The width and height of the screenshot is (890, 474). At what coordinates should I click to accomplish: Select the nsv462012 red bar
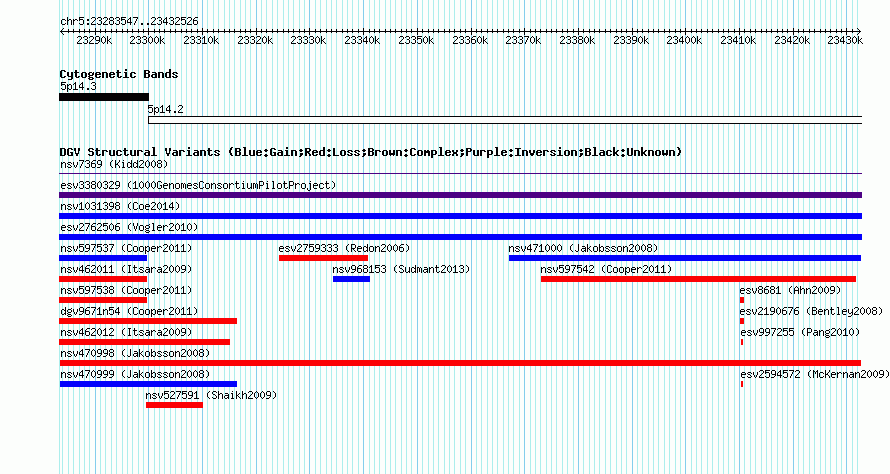point(144,342)
